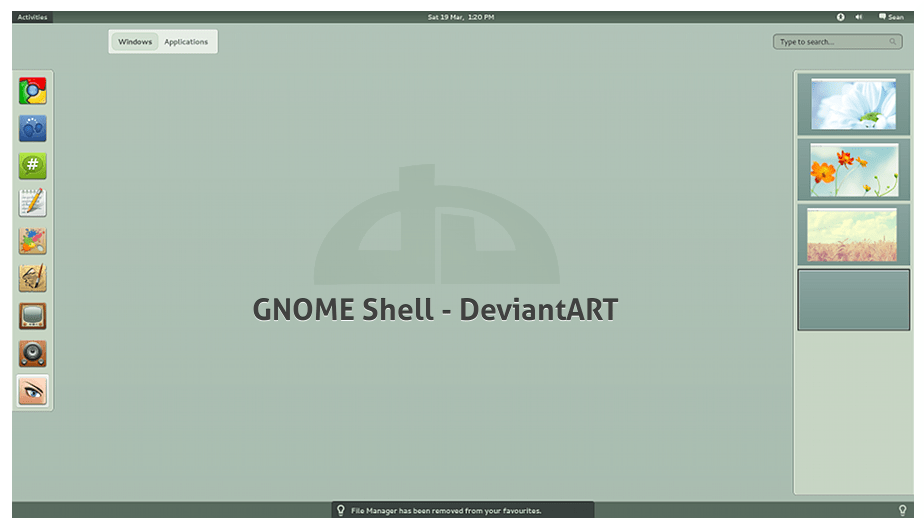Viewport: 924px width, 518px height.
Task: Open the television media player icon
Action: 32,316
